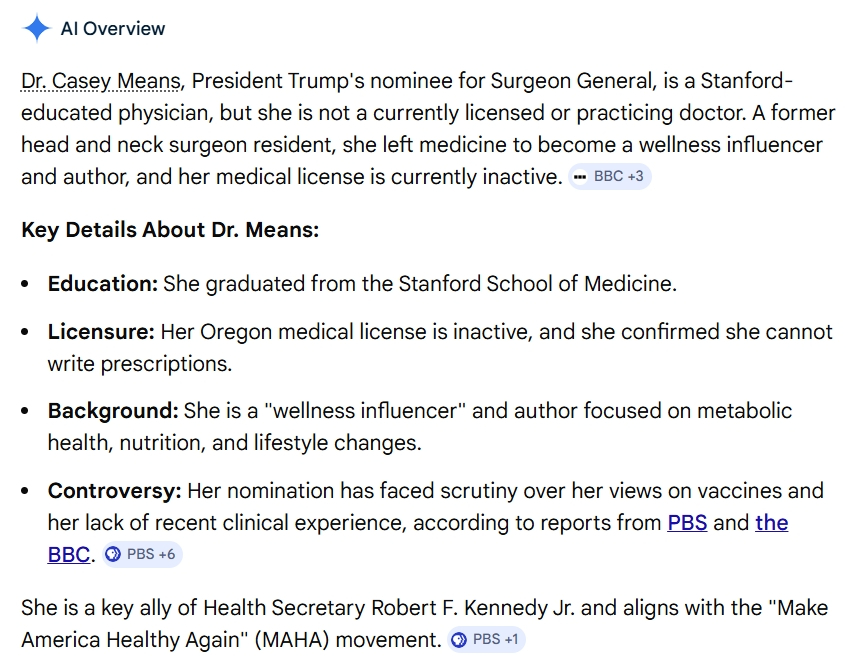Click the AI Overview heading label
This screenshot has height=671, width=867.
tap(113, 28)
